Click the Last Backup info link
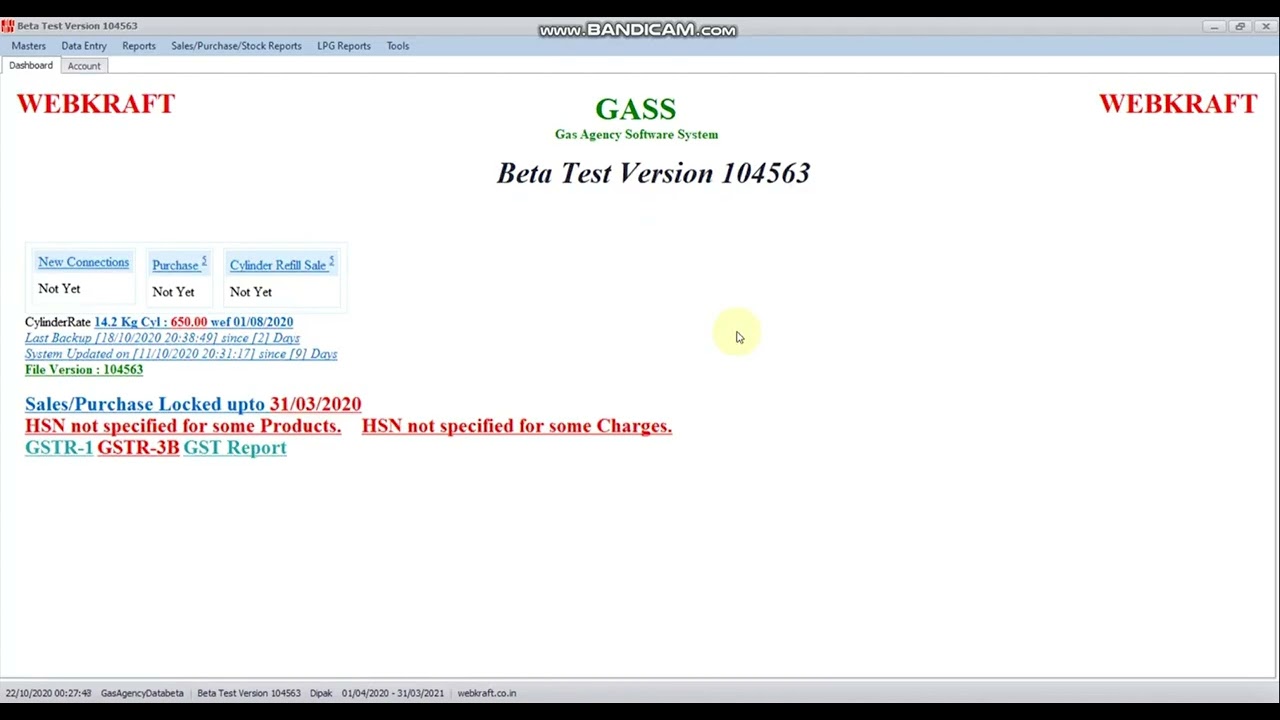Image resolution: width=1280 pixels, height=720 pixels. point(162,338)
